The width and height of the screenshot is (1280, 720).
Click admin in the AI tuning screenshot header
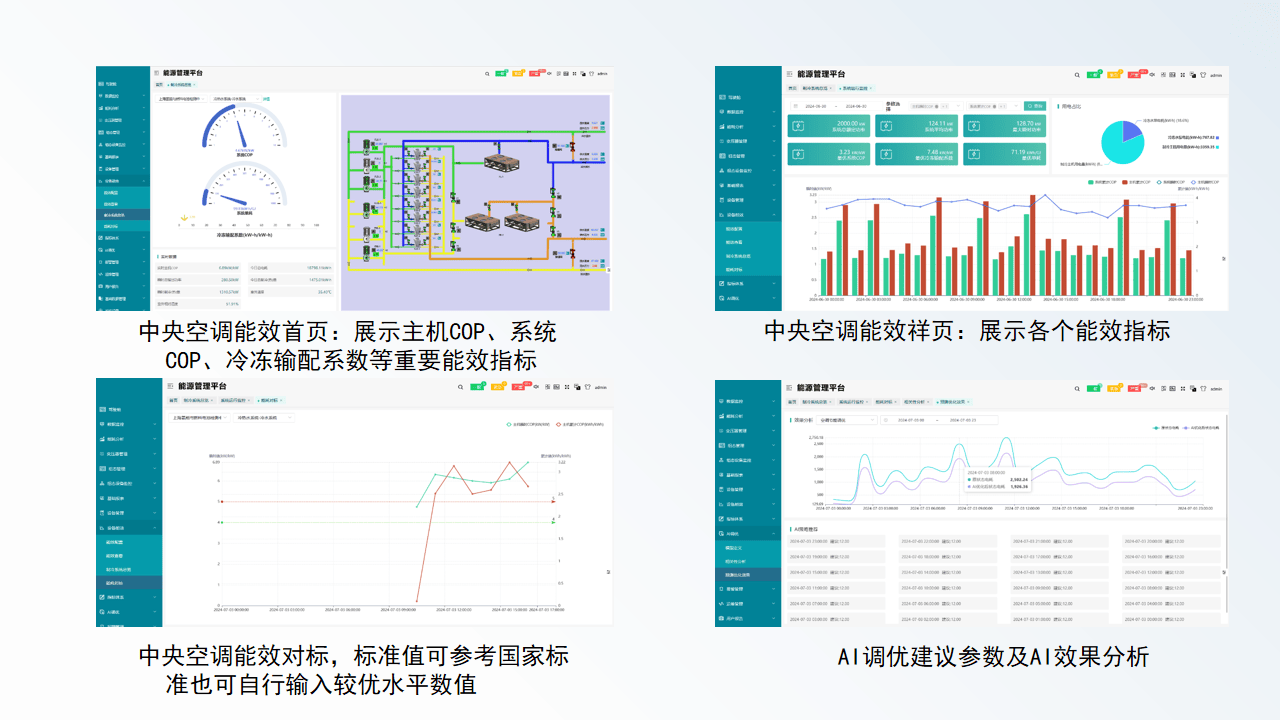coord(1216,389)
